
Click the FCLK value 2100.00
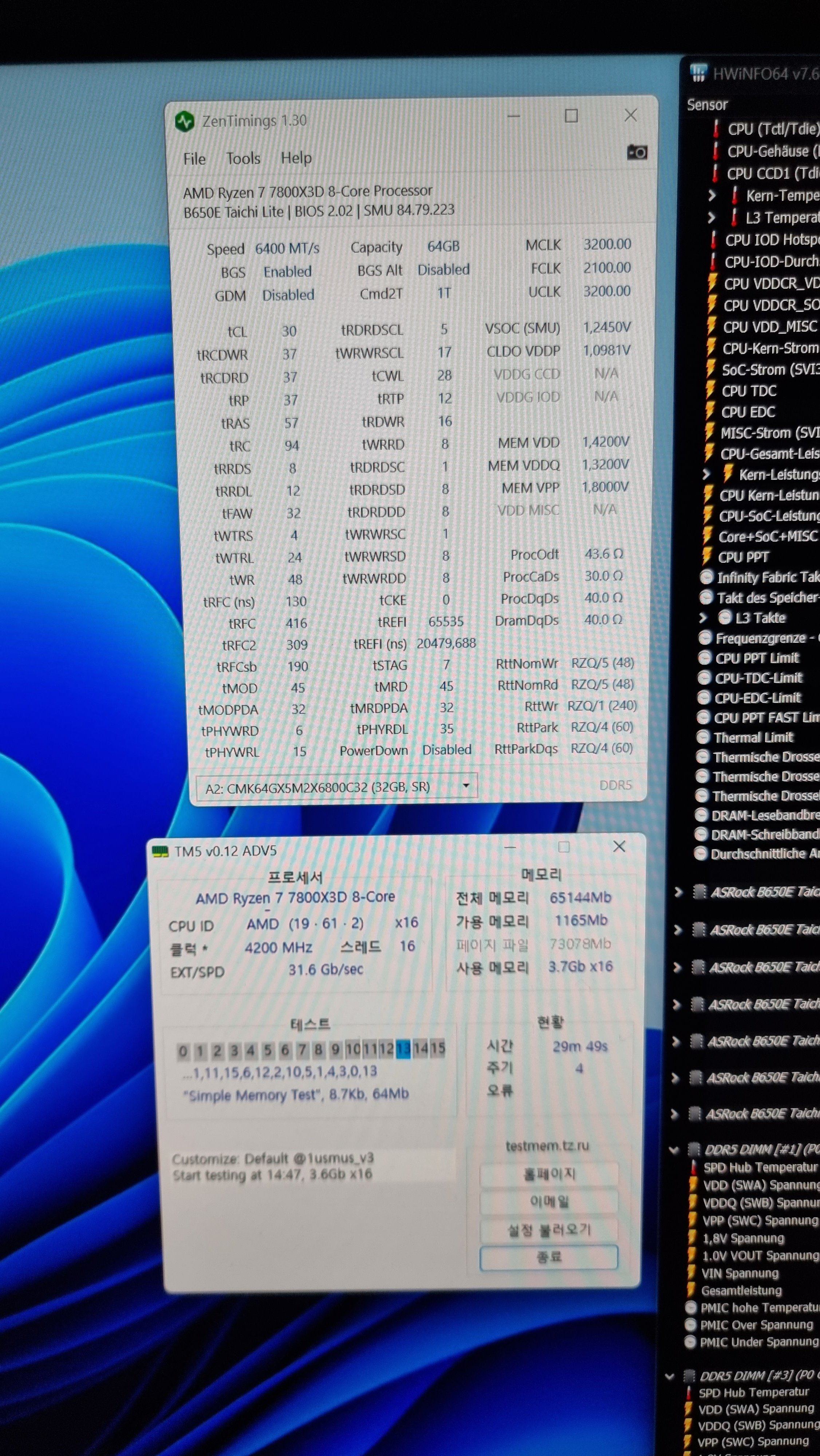pyautogui.click(x=607, y=267)
